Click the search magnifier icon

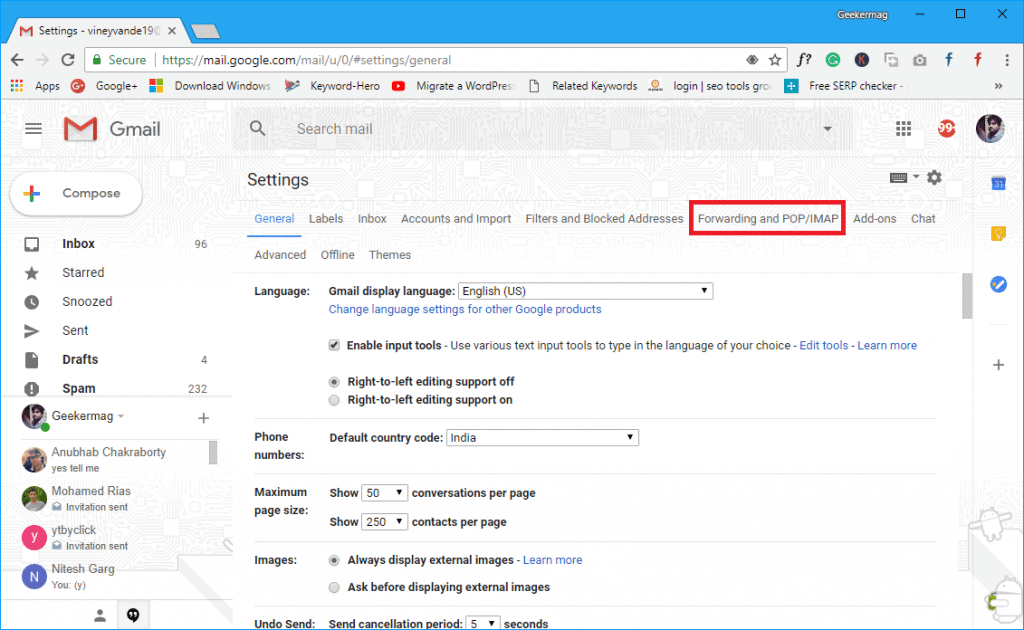257,128
